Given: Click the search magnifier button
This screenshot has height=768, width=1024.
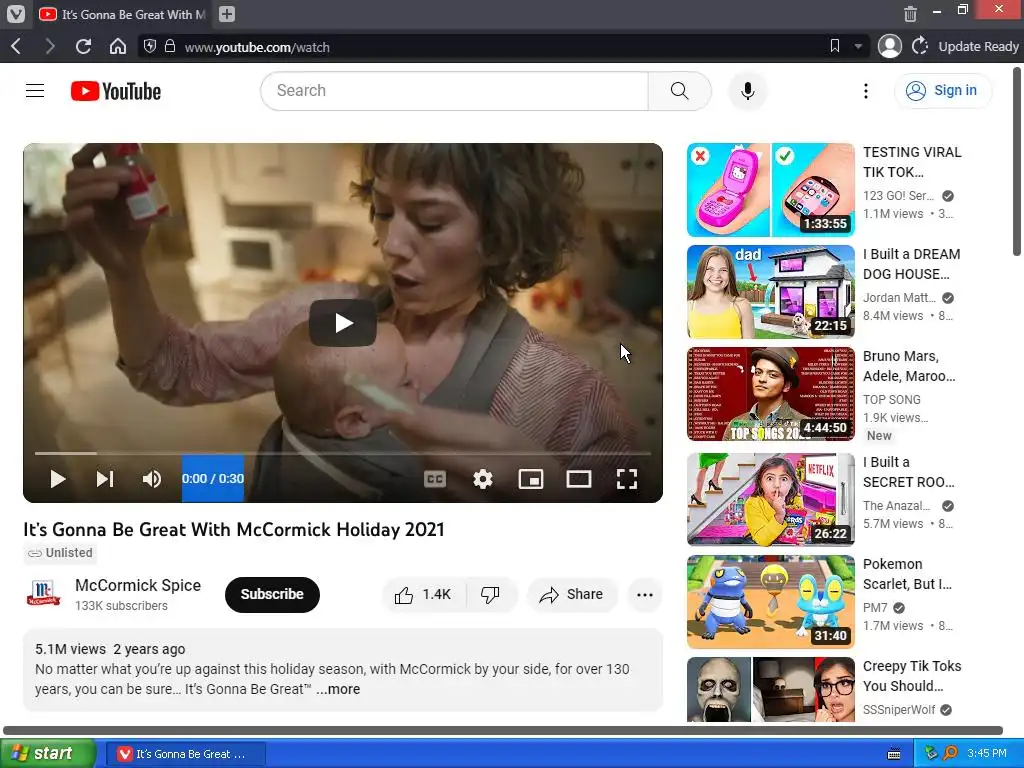Looking at the screenshot, I should click(679, 91).
